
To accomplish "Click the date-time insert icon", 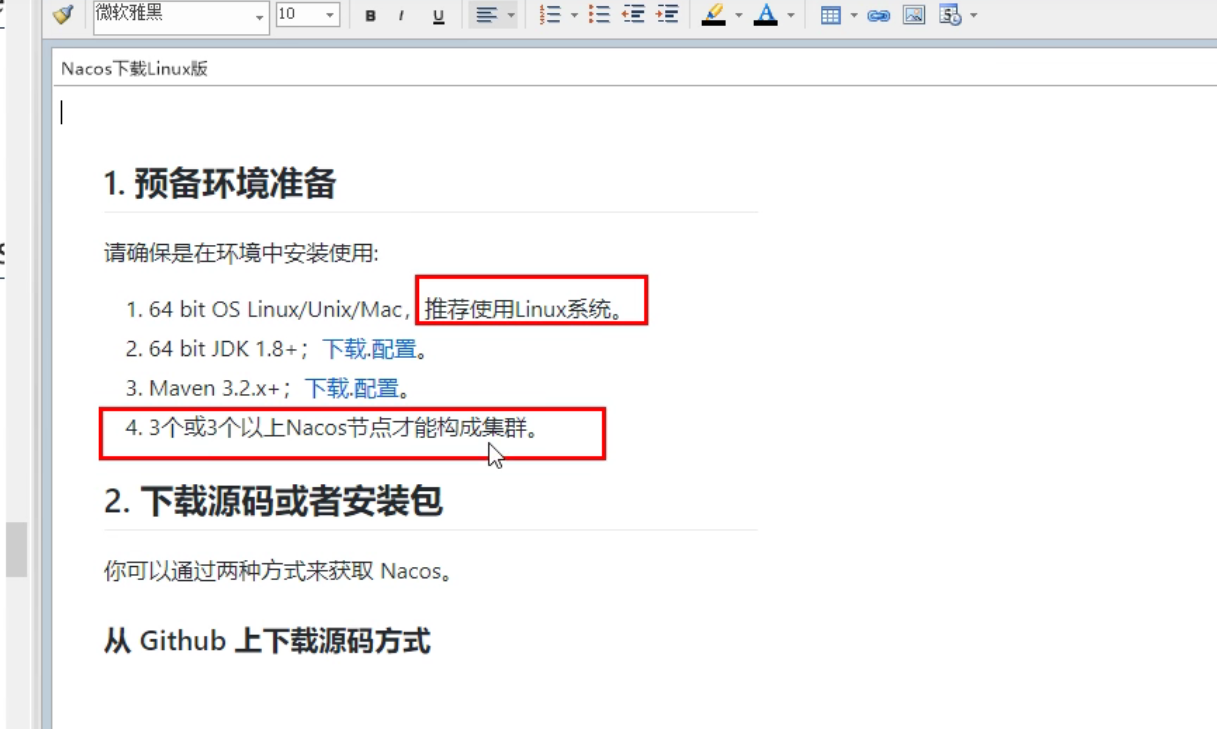I will (x=950, y=16).
